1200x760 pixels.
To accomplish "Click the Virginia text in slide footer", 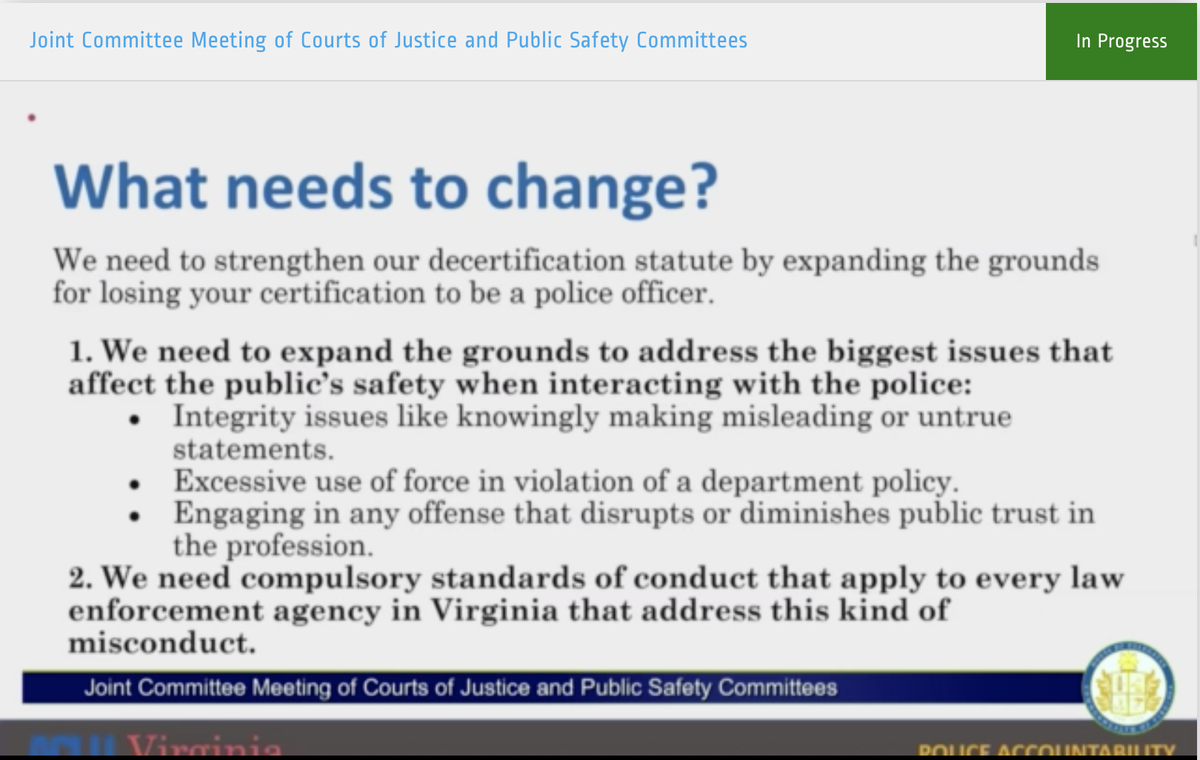I will point(207,746).
